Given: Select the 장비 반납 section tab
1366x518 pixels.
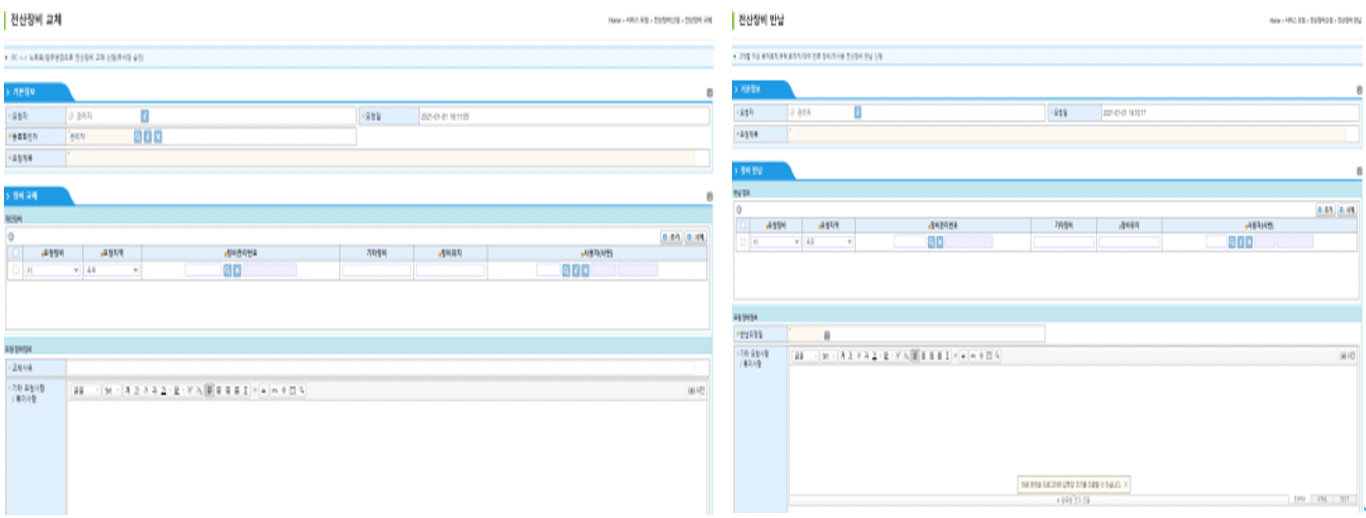Looking at the screenshot, I should 762,171.
